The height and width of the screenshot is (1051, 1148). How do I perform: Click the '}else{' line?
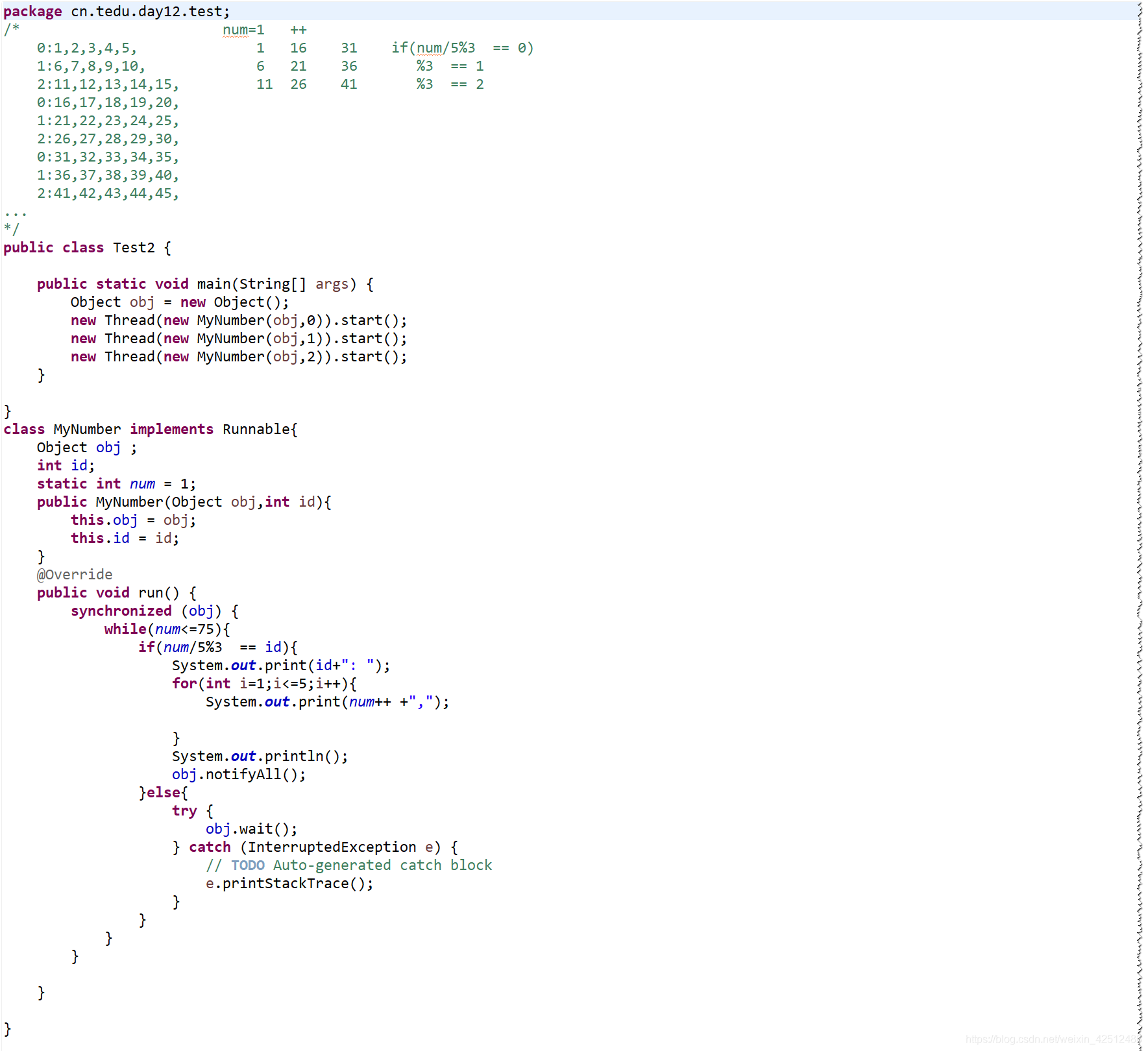tap(163, 792)
